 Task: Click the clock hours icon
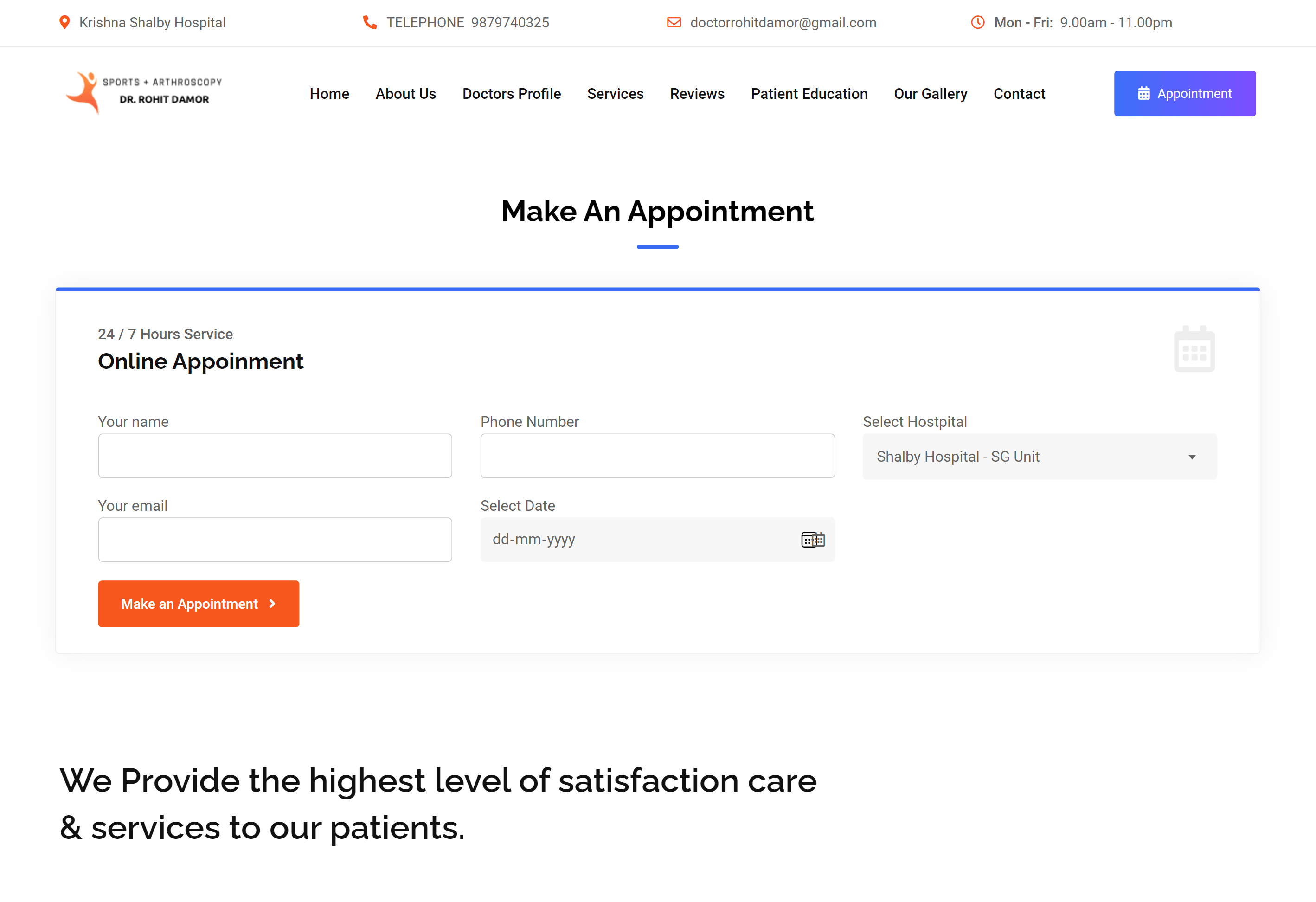978,23
